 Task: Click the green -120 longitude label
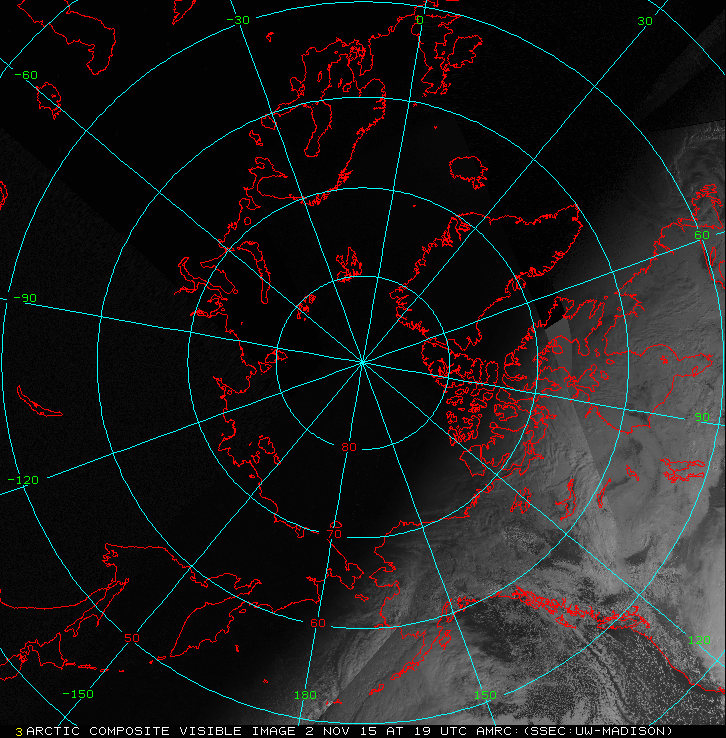(23, 480)
